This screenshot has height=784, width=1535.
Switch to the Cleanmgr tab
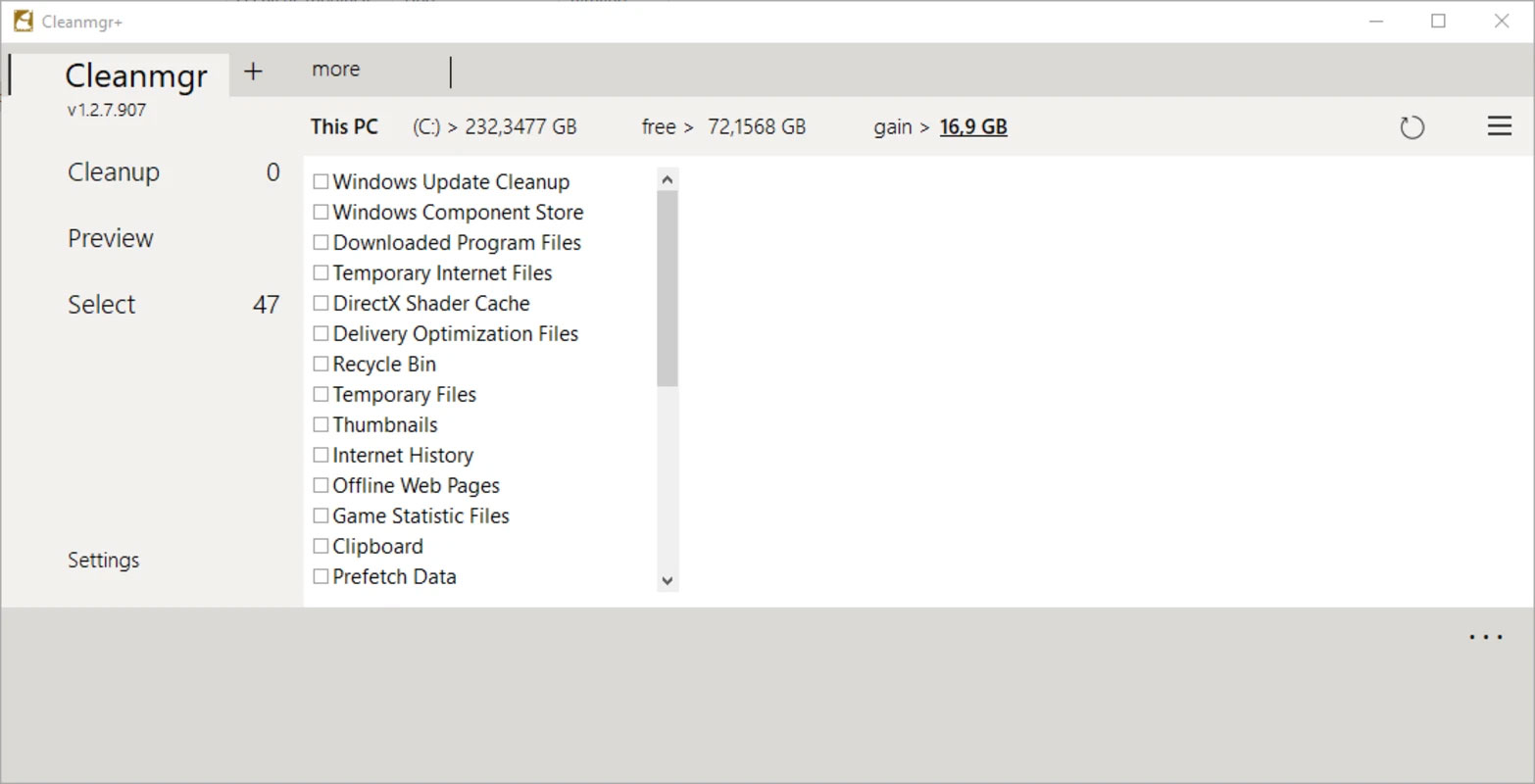136,75
